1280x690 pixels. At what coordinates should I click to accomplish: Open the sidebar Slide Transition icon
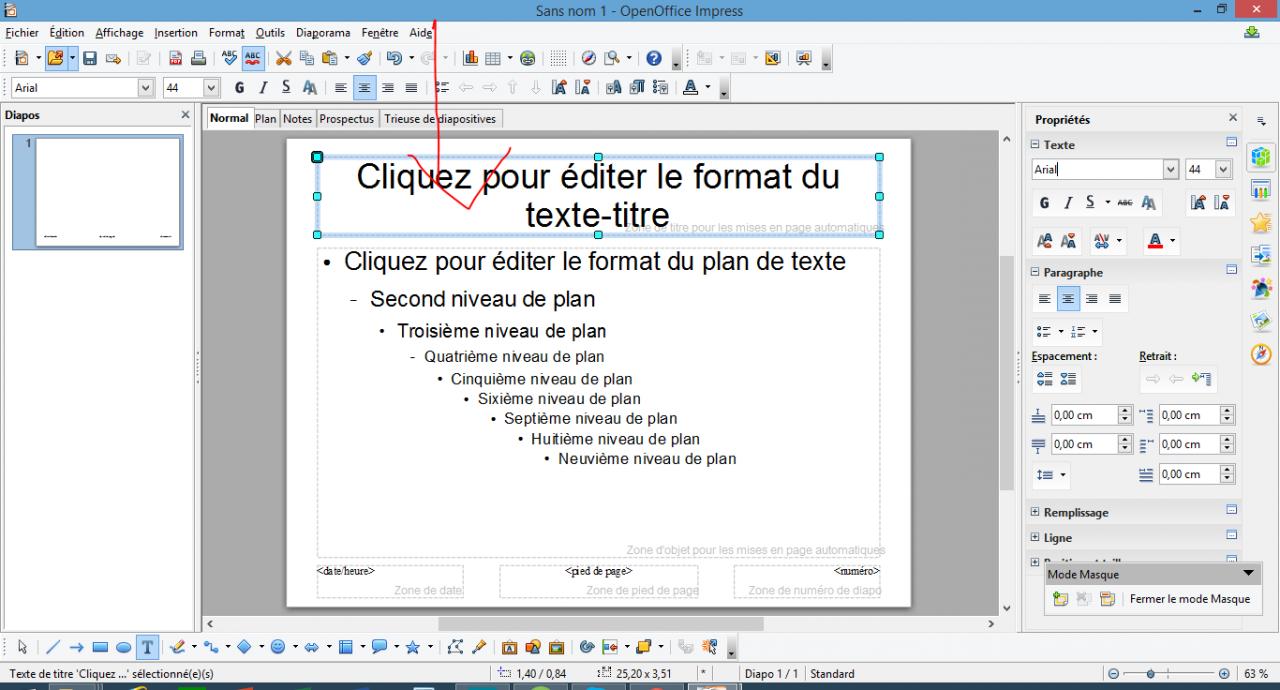tap(1261, 255)
